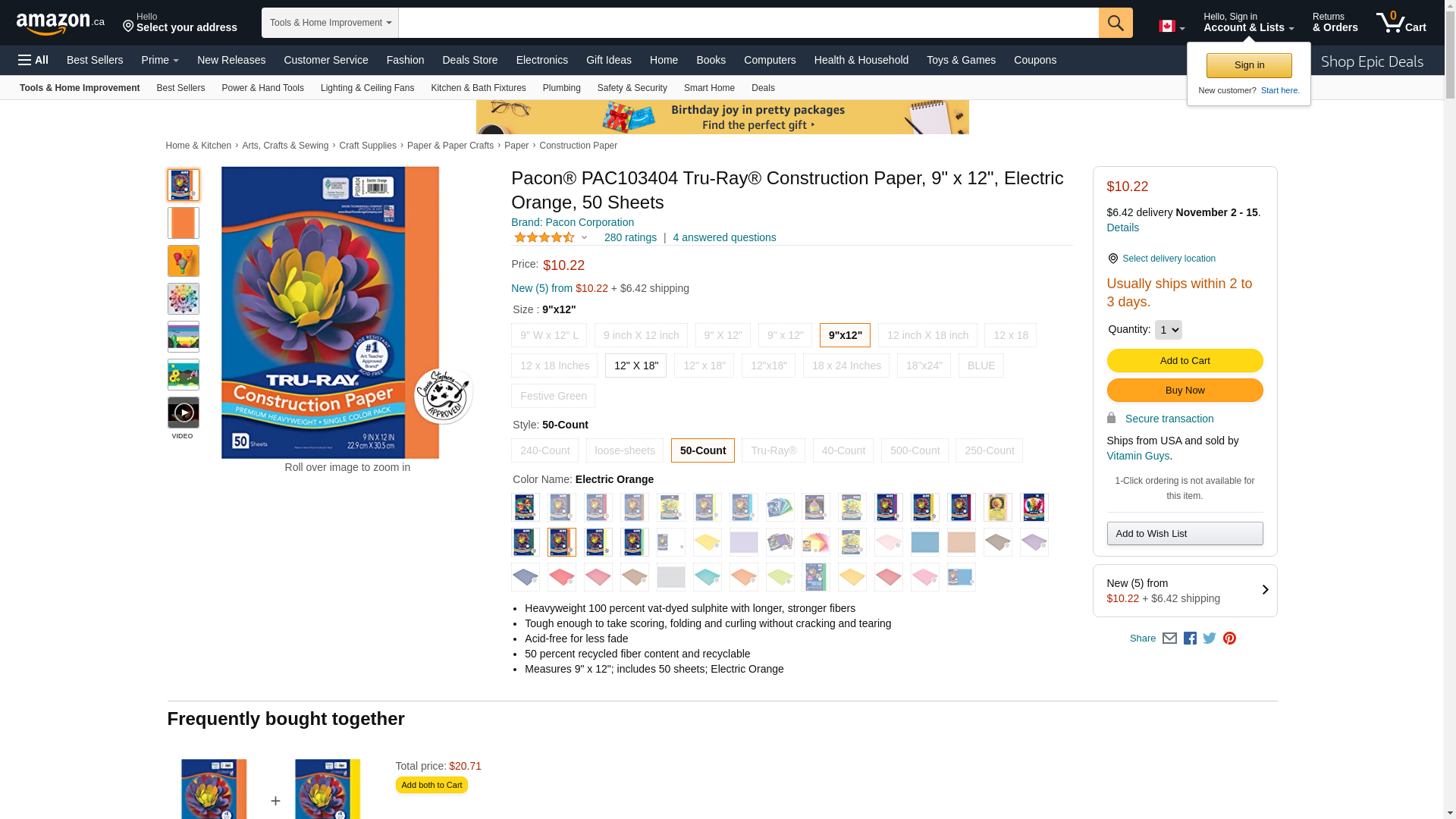Play the product video thumbnail
This screenshot has width=1456, height=819.
(x=184, y=413)
